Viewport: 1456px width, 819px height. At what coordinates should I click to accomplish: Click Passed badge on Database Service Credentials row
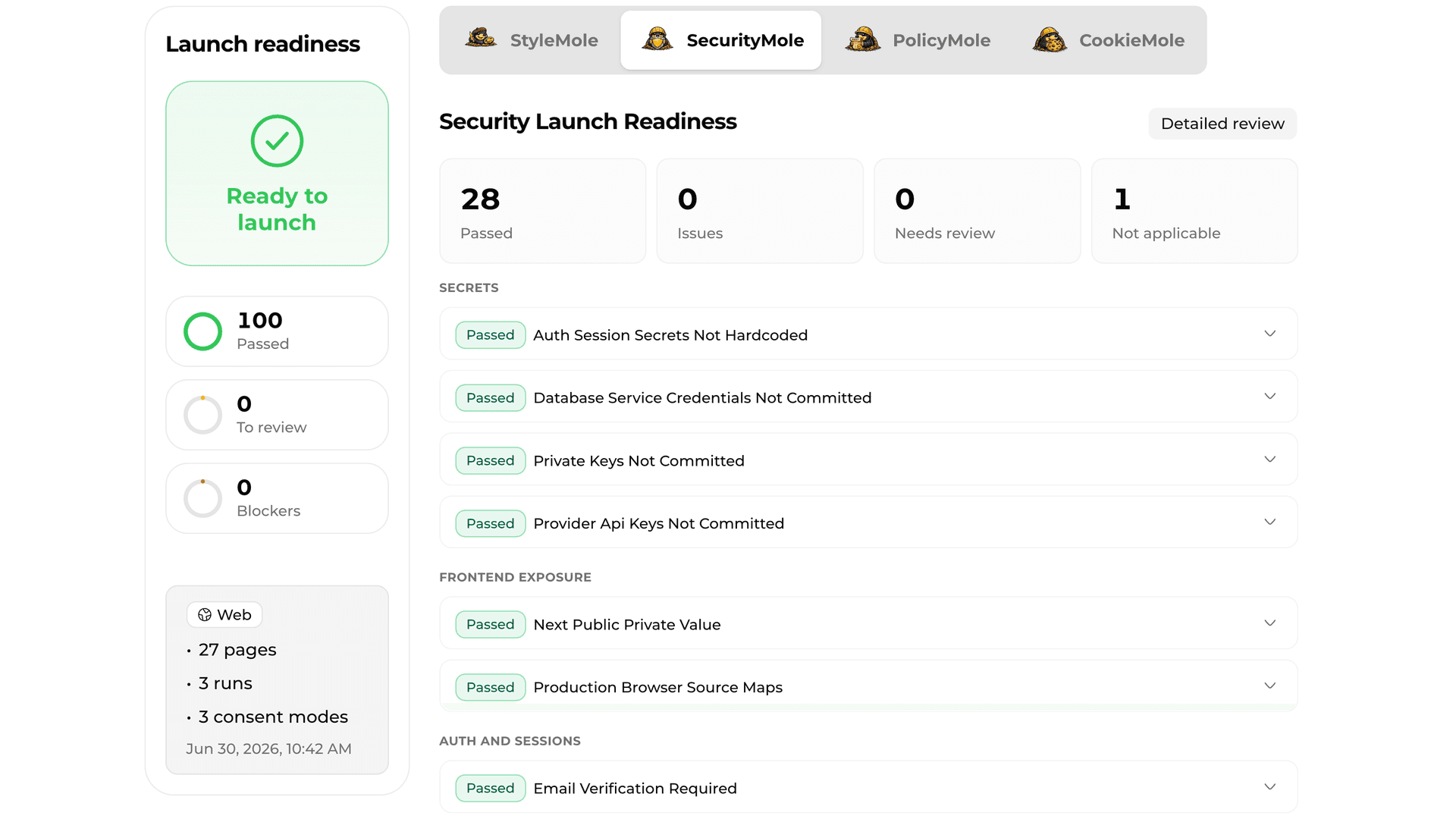click(x=491, y=398)
